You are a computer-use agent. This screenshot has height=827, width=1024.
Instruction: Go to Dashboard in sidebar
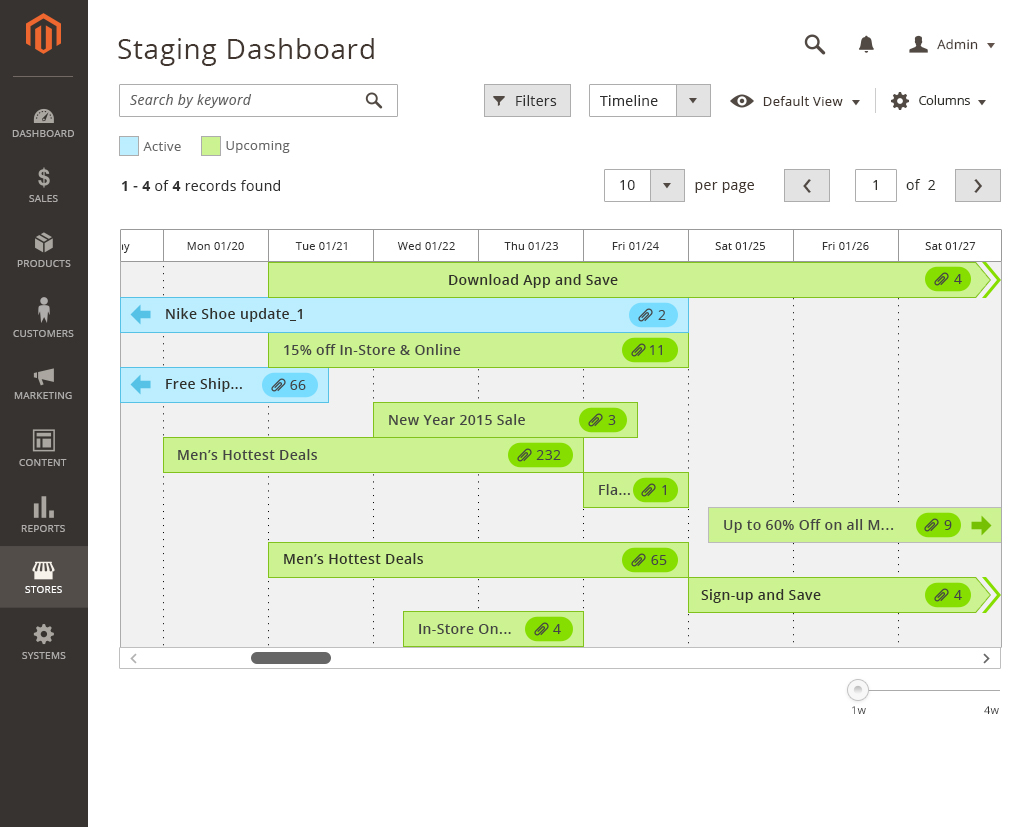coord(43,123)
